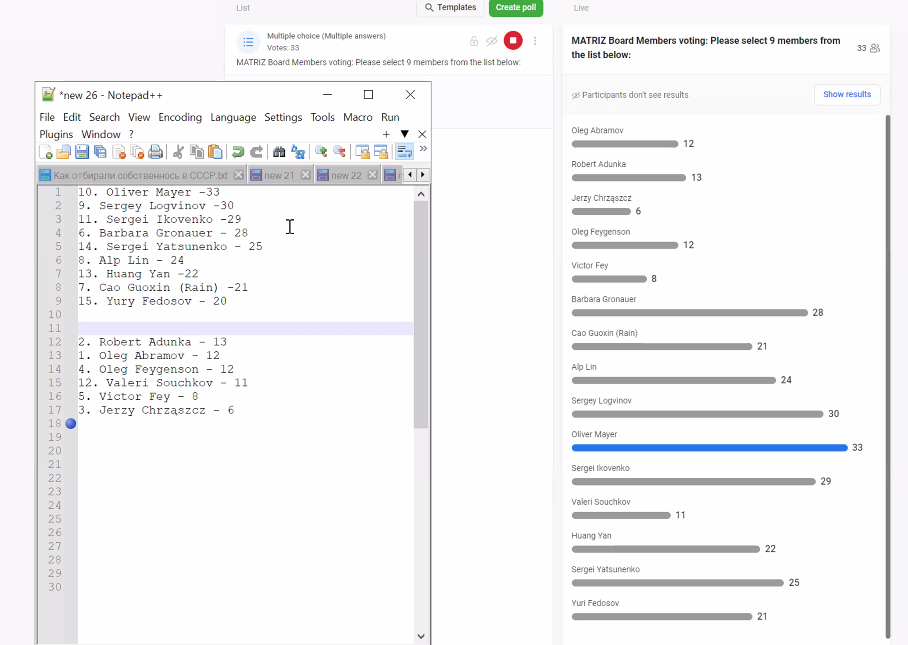This screenshot has width=908, height=645.
Task: Click the Undo arrow icon
Action: click(x=238, y=152)
